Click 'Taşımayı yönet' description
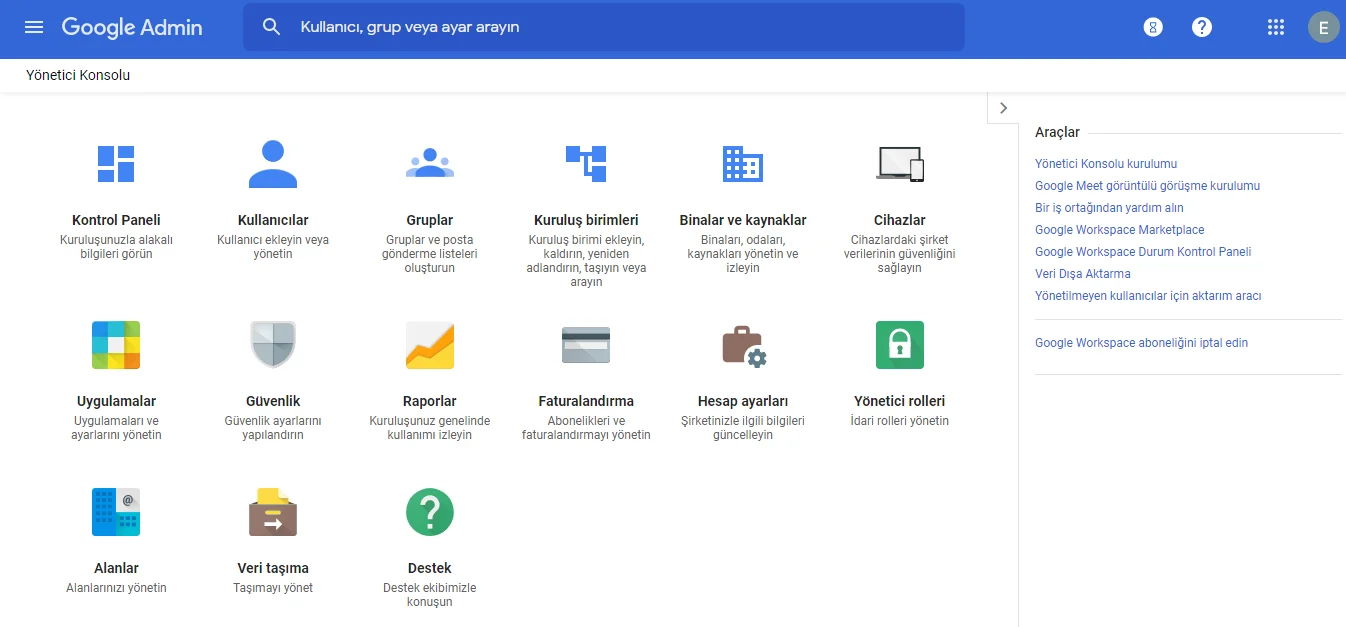Screen dimensions: 1346x627 coord(273,588)
